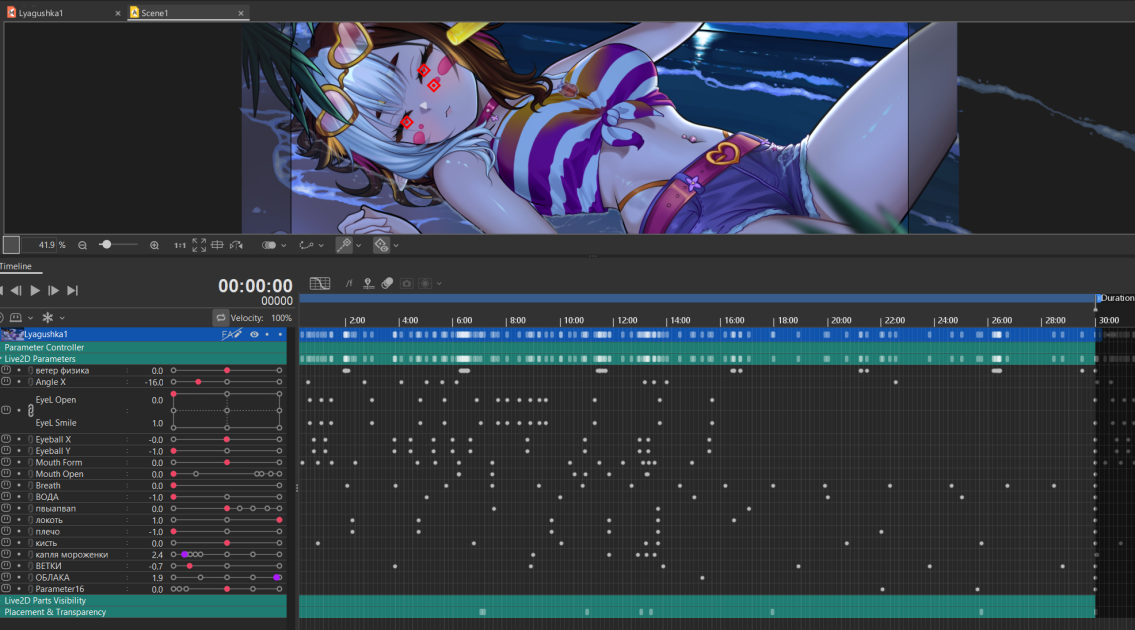
Task: Click the Lyagushka1 track thumbnail
Action: coord(12,335)
